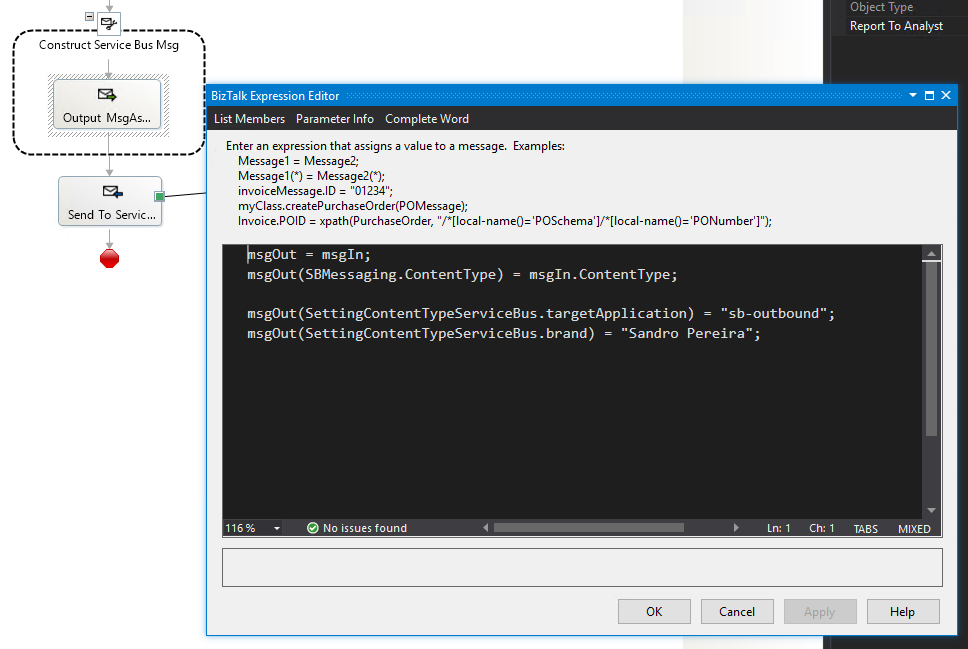Click the horizontal scrollbar thumb in editor
Viewport: 968px width, 649px height.
point(588,528)
